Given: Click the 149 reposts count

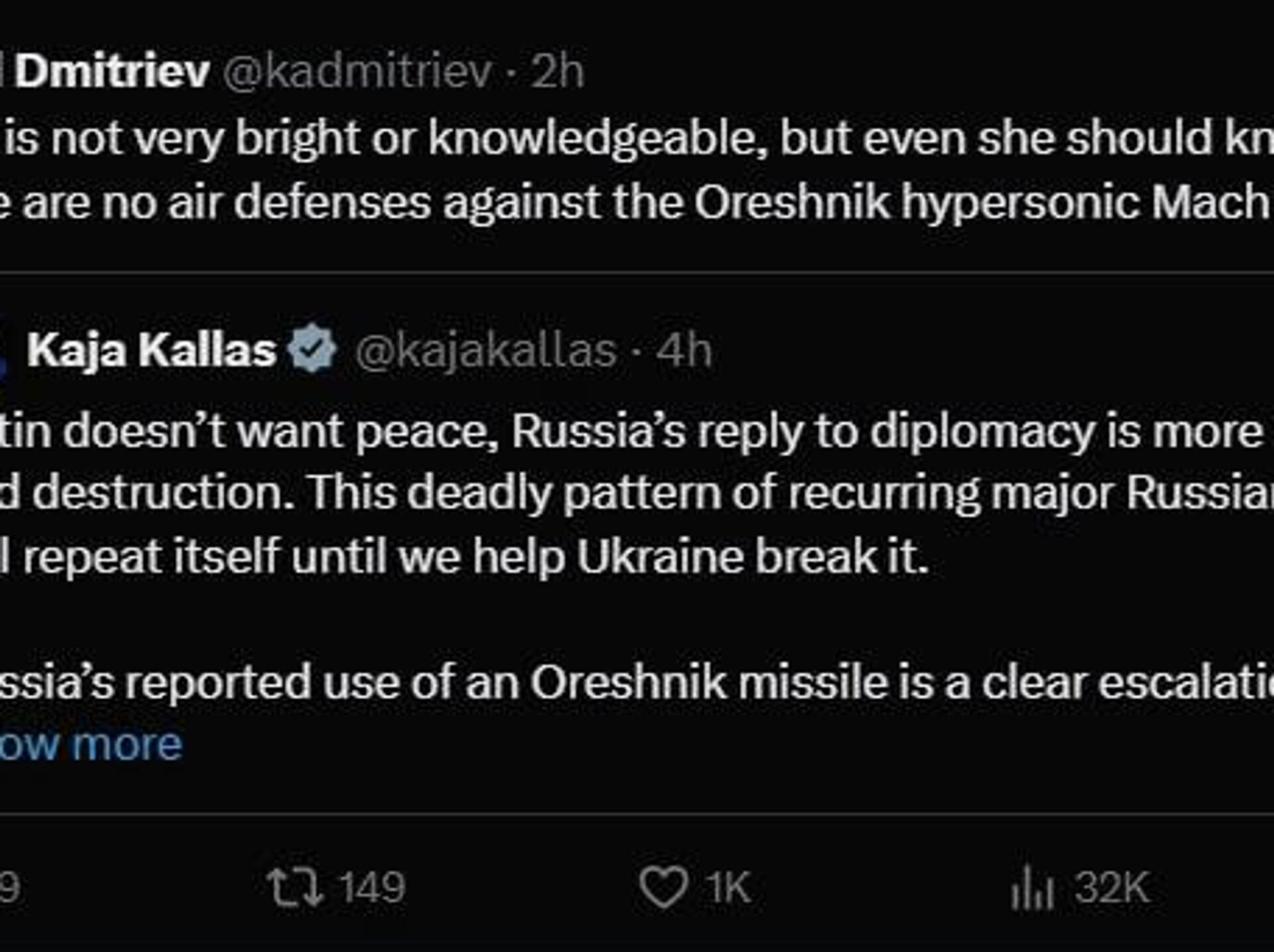Looking at the screenshot, I should pyautogui.click(x=372, y=888).
